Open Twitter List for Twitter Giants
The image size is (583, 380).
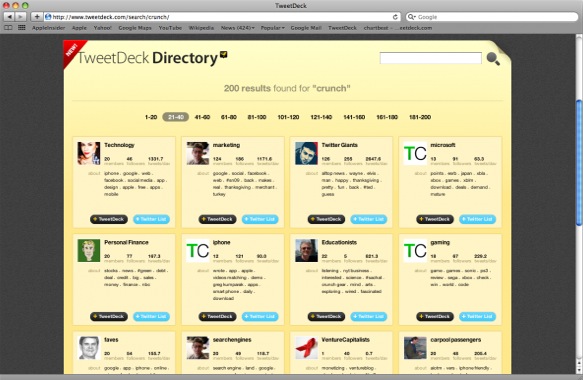coord(368,219)
